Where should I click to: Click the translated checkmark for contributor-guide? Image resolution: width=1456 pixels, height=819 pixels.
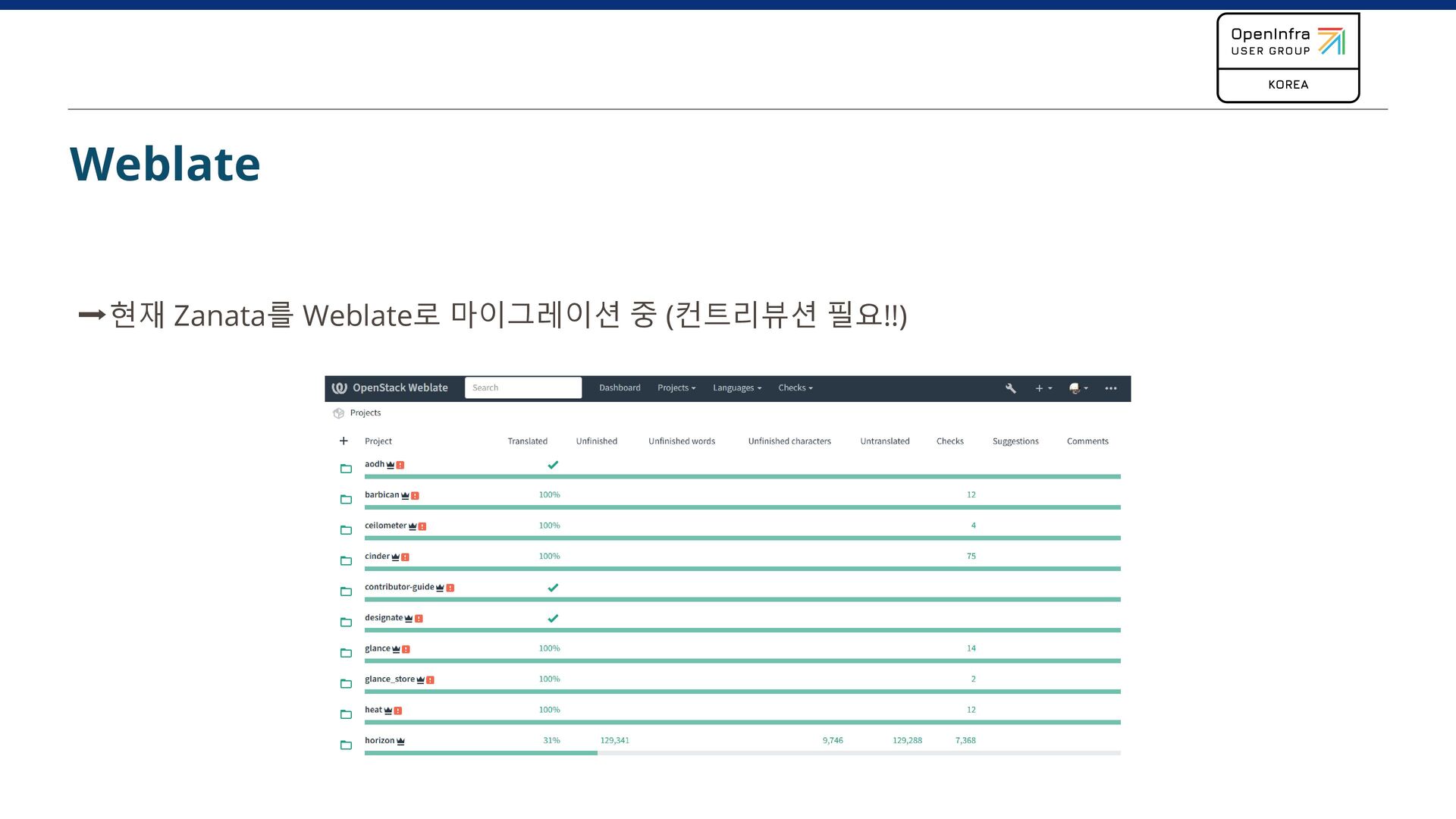pos(553,588)
